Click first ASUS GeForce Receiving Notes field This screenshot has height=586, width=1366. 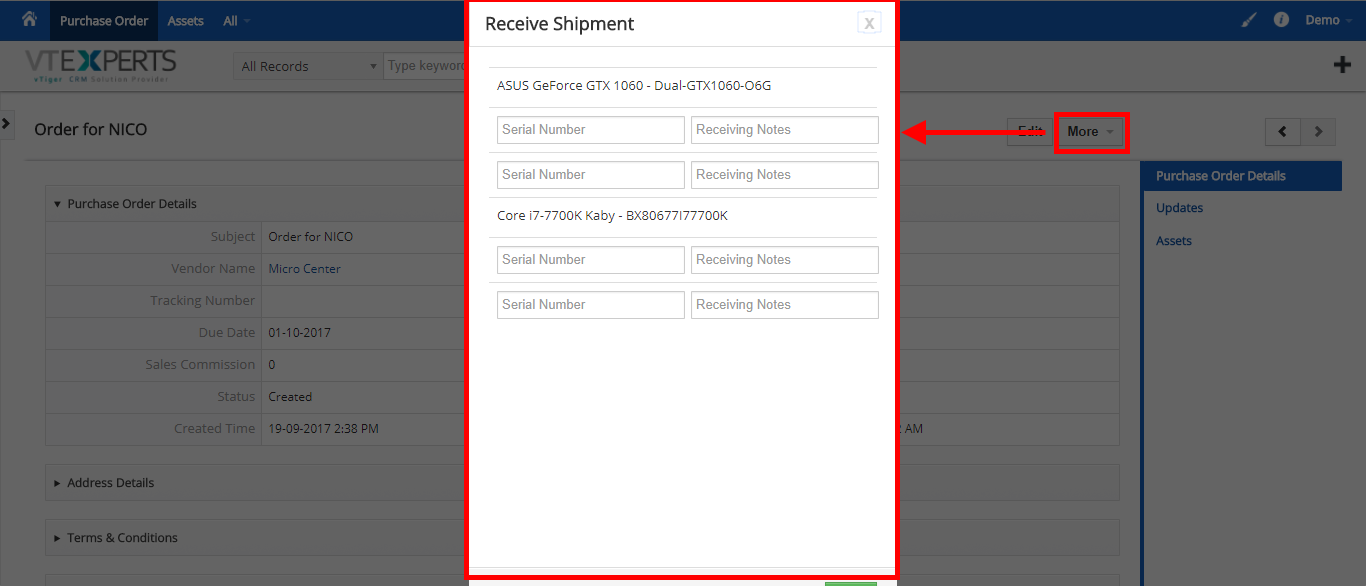click(x=785, y=130)
